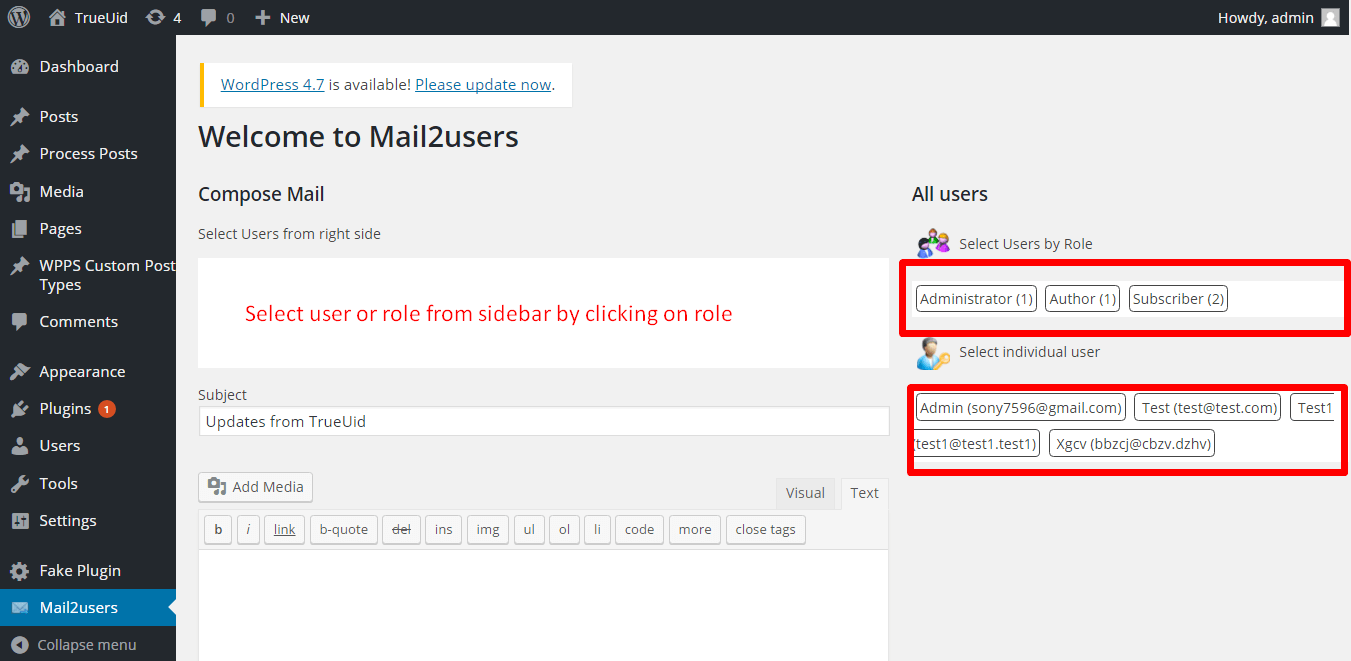Click the Comments sidebar bubble icon

(19, 322)
